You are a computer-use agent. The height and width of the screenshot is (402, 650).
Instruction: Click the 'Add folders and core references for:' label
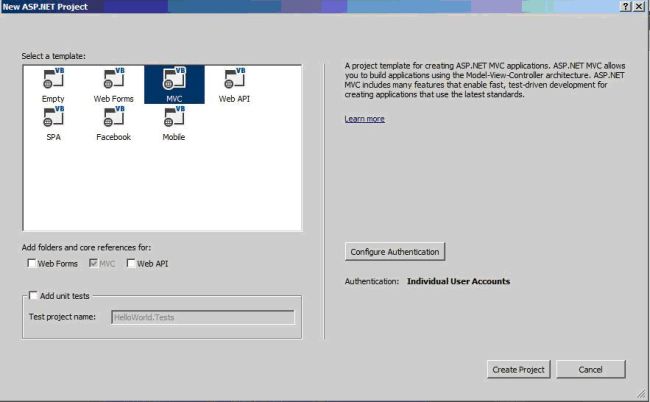point(86,247)
